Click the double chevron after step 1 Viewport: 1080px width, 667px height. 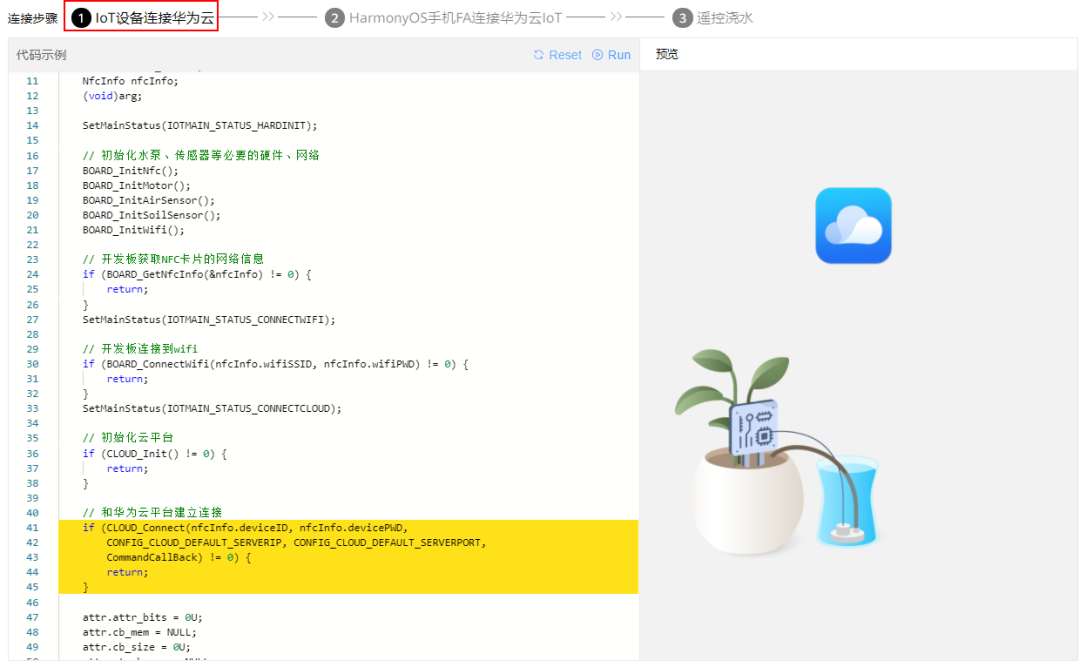pos(268,18)
